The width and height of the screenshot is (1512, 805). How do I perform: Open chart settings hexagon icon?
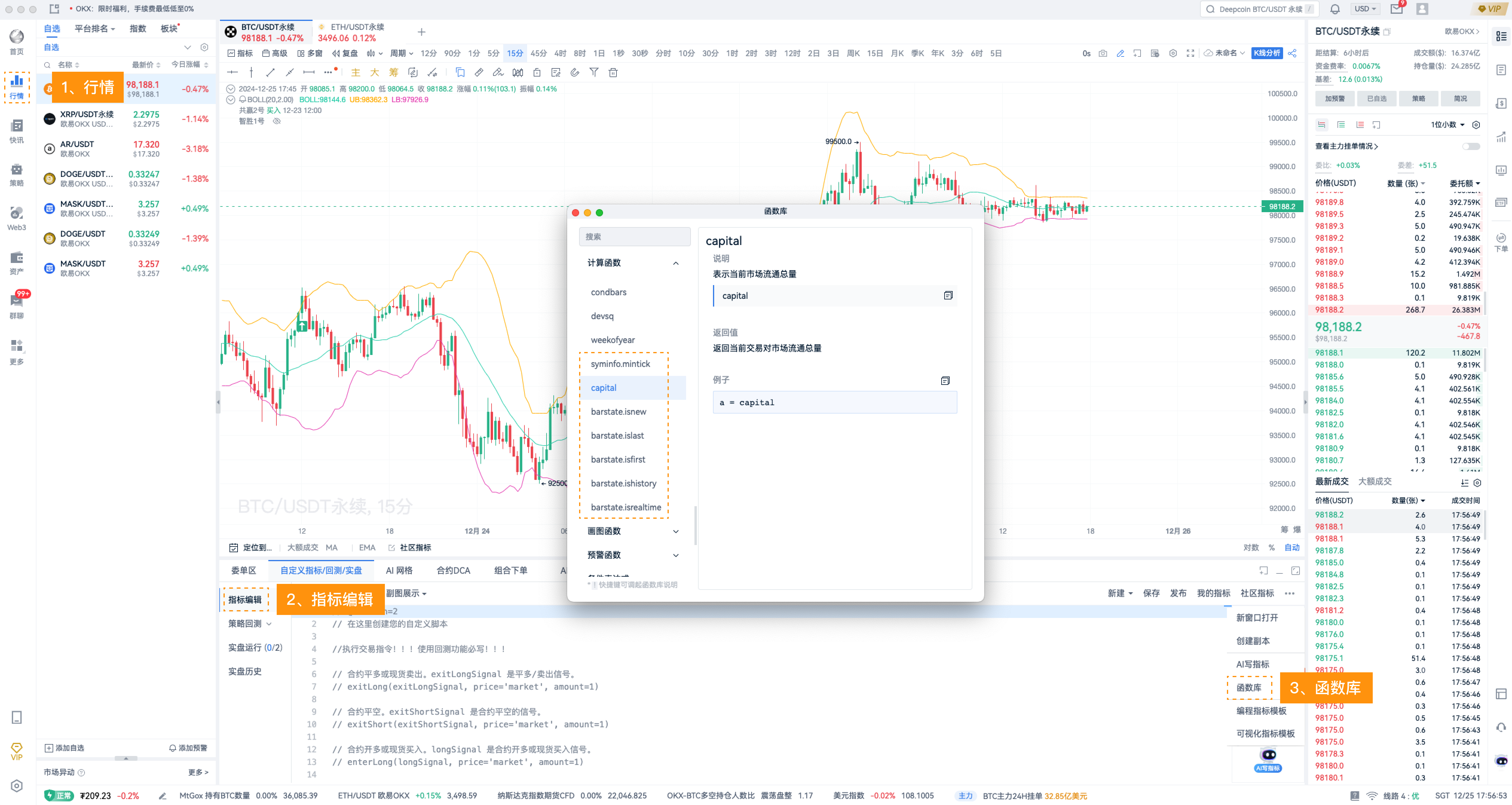1173,53
